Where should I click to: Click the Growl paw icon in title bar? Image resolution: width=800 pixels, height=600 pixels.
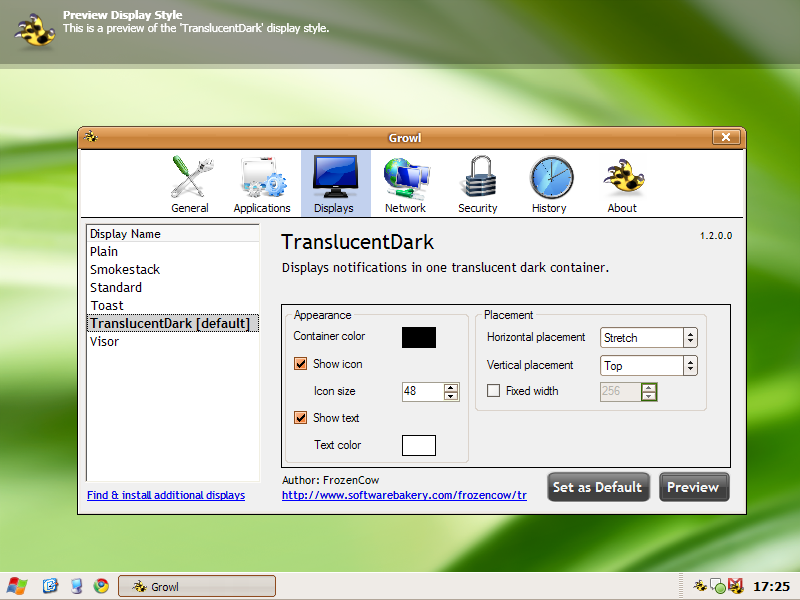click(x=91, y=137)
